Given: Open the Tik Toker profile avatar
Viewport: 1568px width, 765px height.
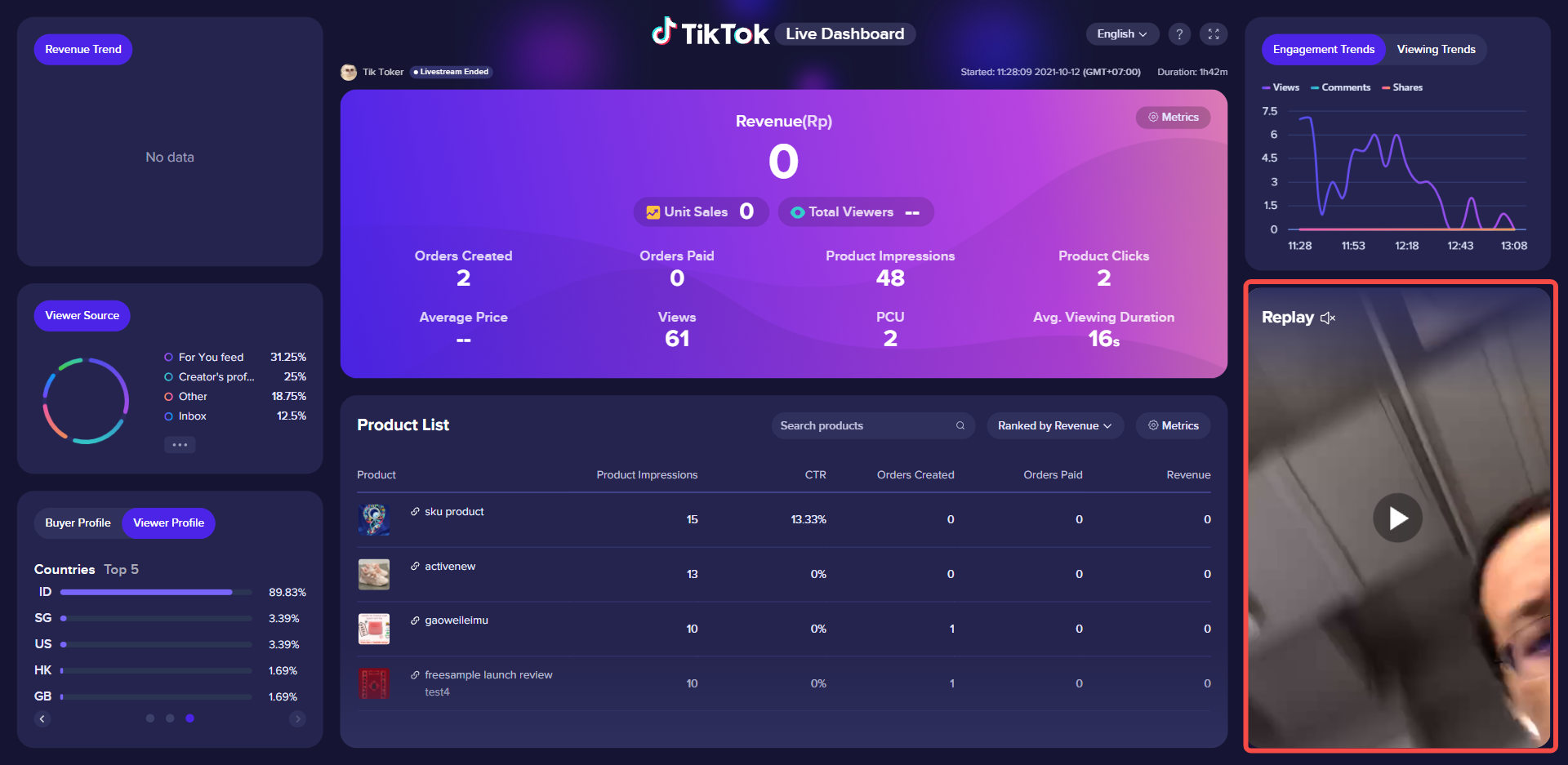Looking at the screenshot, I should [x=349, y=72].
